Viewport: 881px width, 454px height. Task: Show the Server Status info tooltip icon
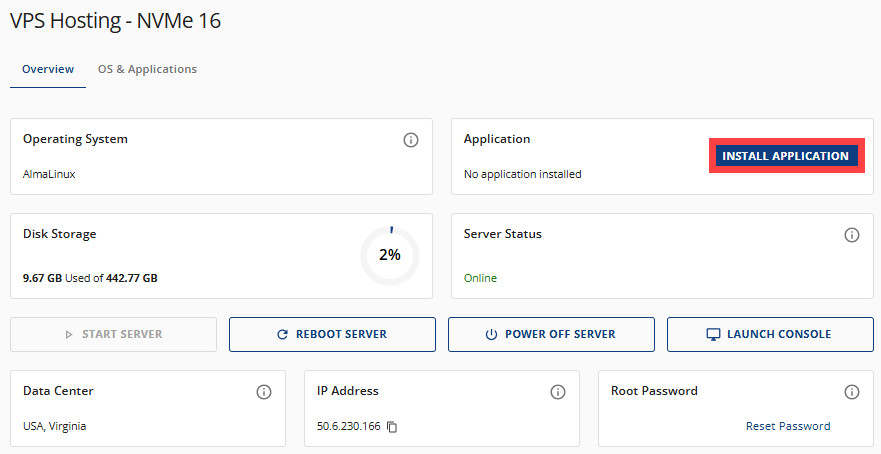pyautogui.click(x=852, y=235)
